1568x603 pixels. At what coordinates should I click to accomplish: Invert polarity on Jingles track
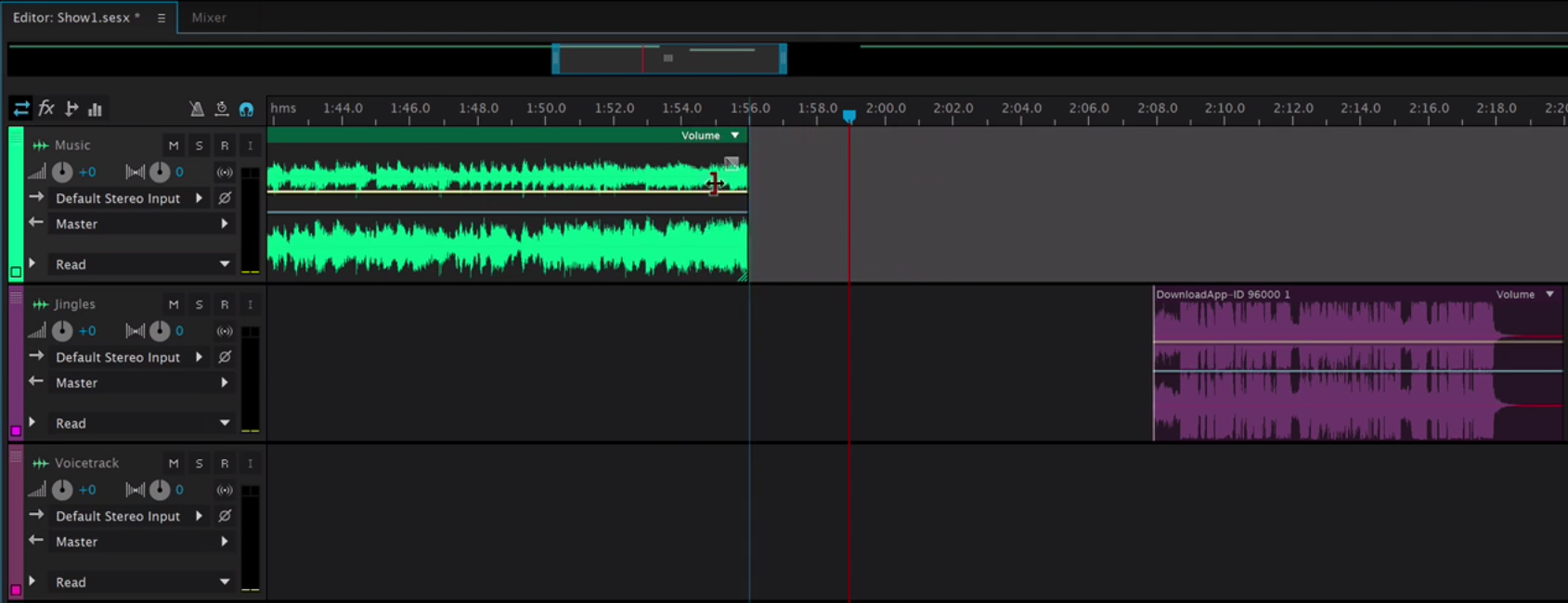(225, 356)
